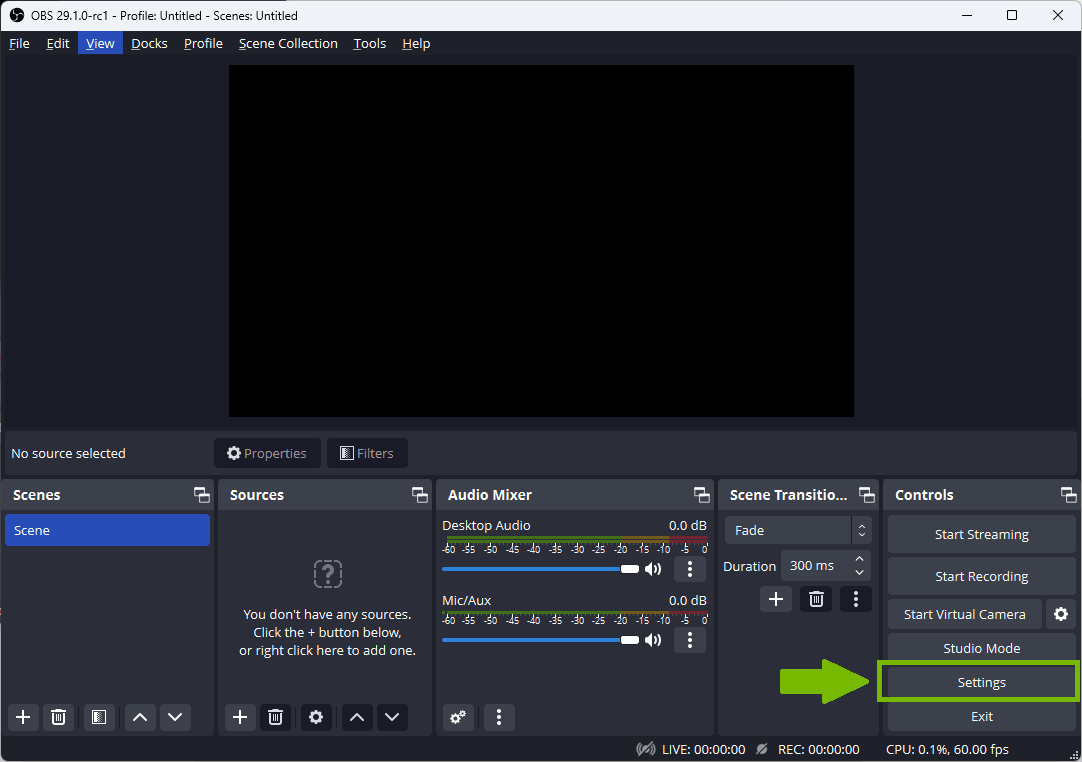This screenshot has width=1082, height=762.
Task: Adjust Mic/Aux volume slider
Action: coord(540,640)
